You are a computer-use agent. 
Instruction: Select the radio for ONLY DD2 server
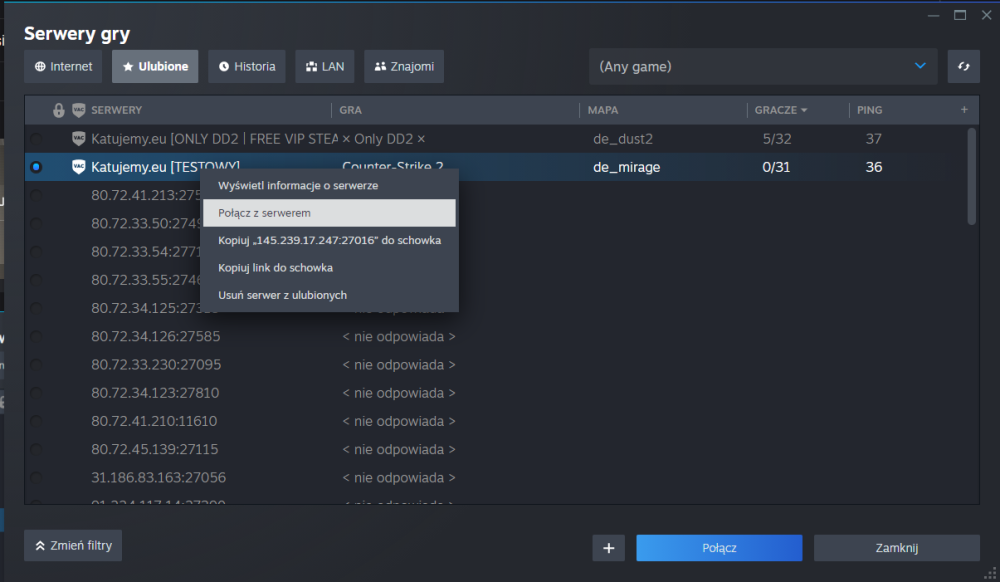pos(36,138)
